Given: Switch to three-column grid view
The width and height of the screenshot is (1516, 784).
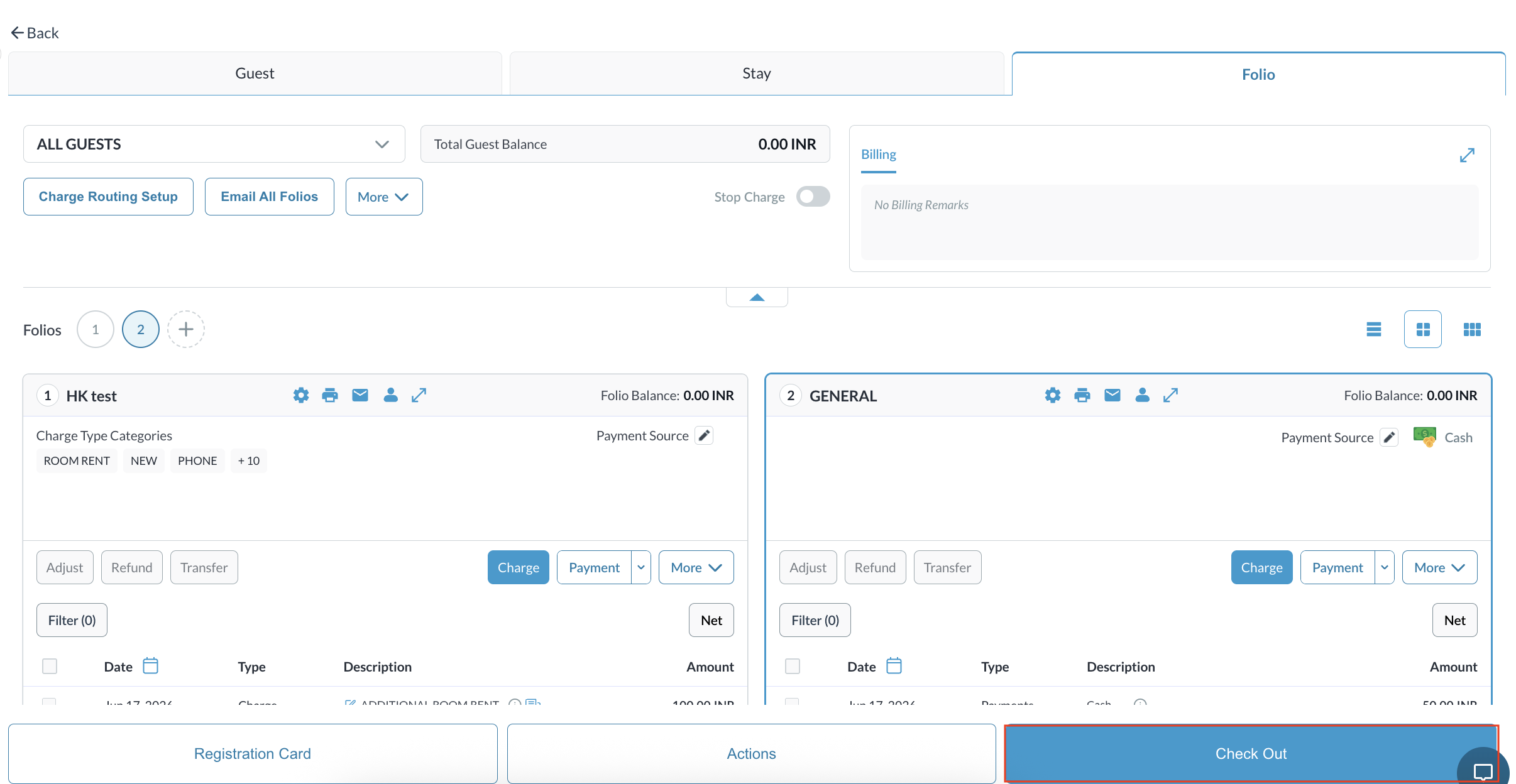Looking at the screenshot, I should pos(1472,329).
